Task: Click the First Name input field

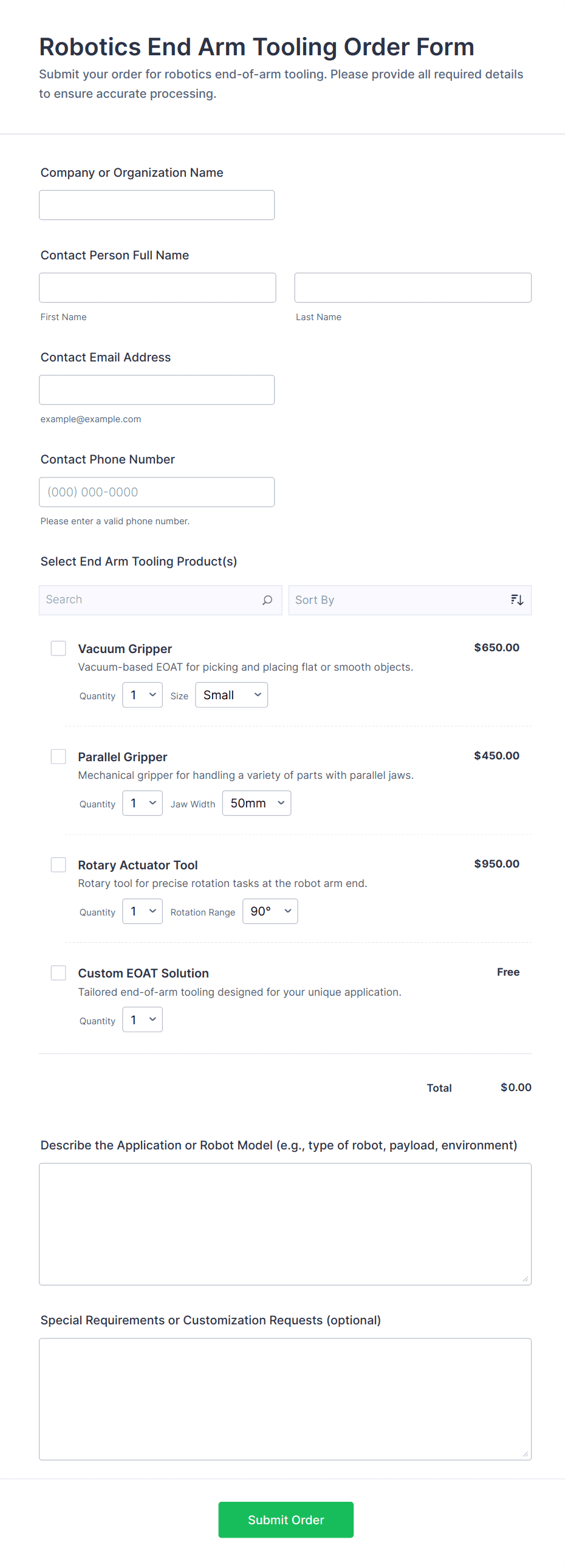Action: (157, 288)
